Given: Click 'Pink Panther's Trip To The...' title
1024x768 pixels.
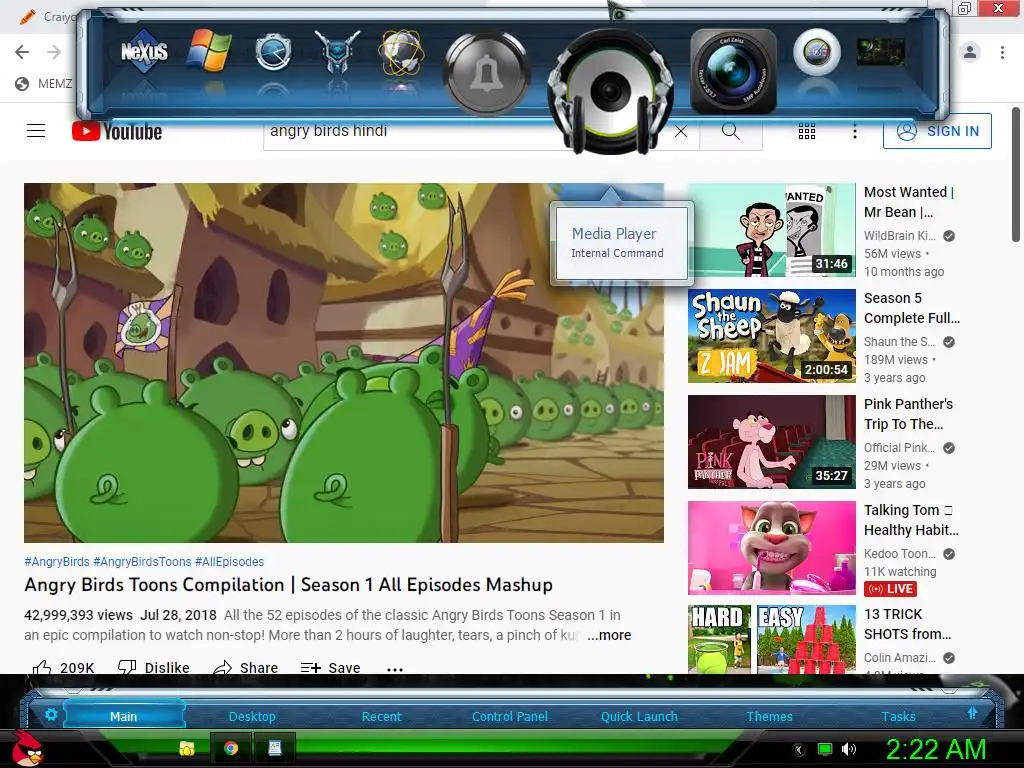Looking at the screenshot, I should (908, 414).
